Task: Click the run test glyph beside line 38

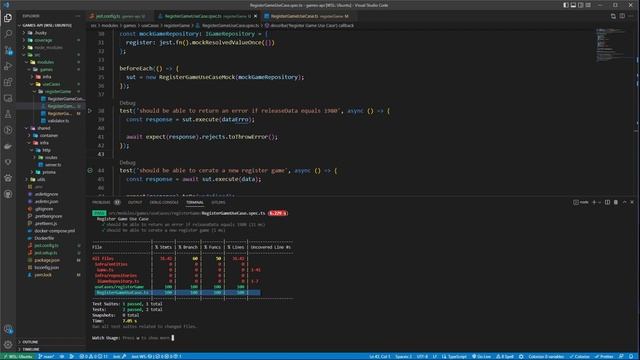Action: click(x=90, y=111)
